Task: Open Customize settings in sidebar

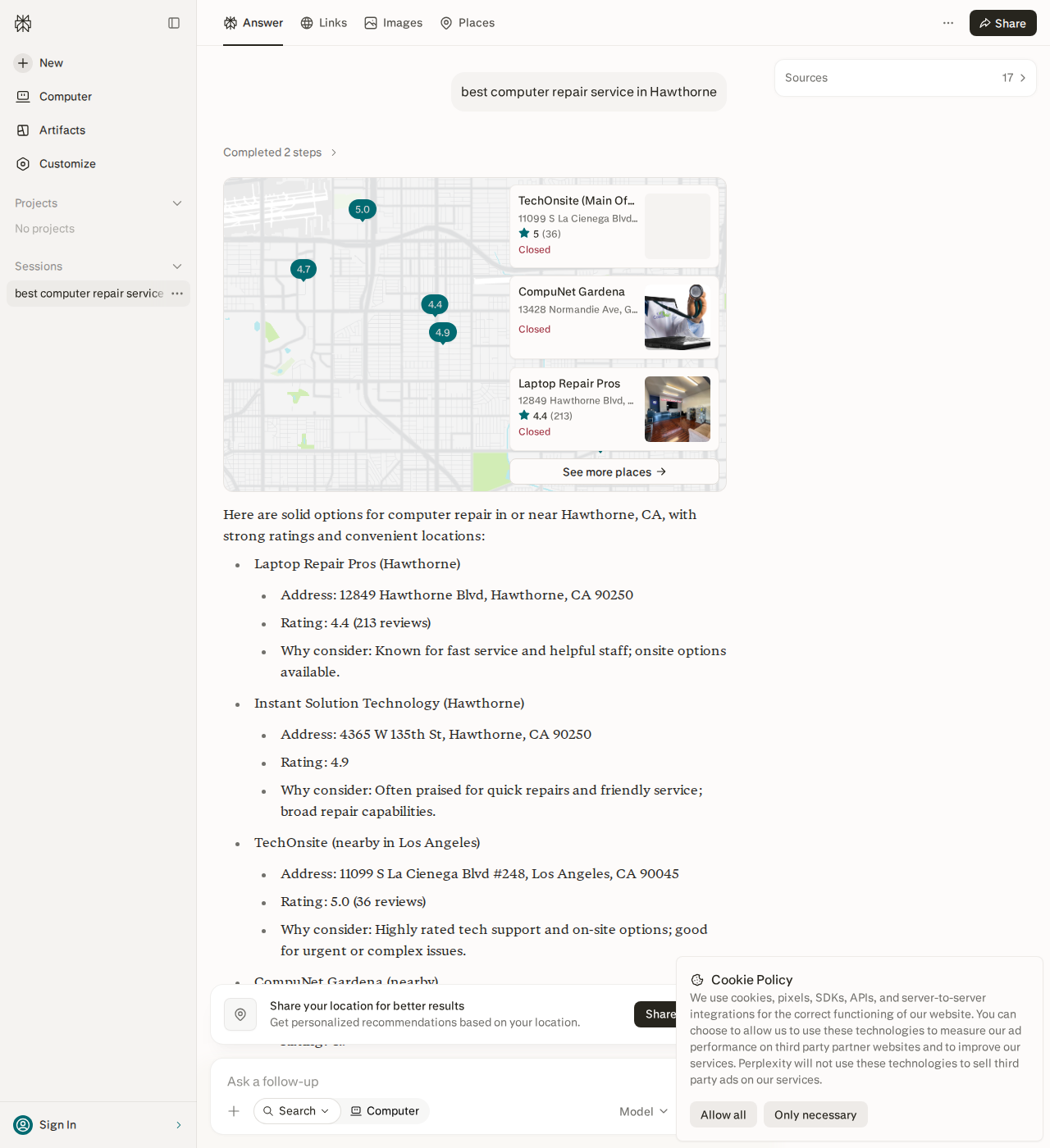Action: point(56,164)
